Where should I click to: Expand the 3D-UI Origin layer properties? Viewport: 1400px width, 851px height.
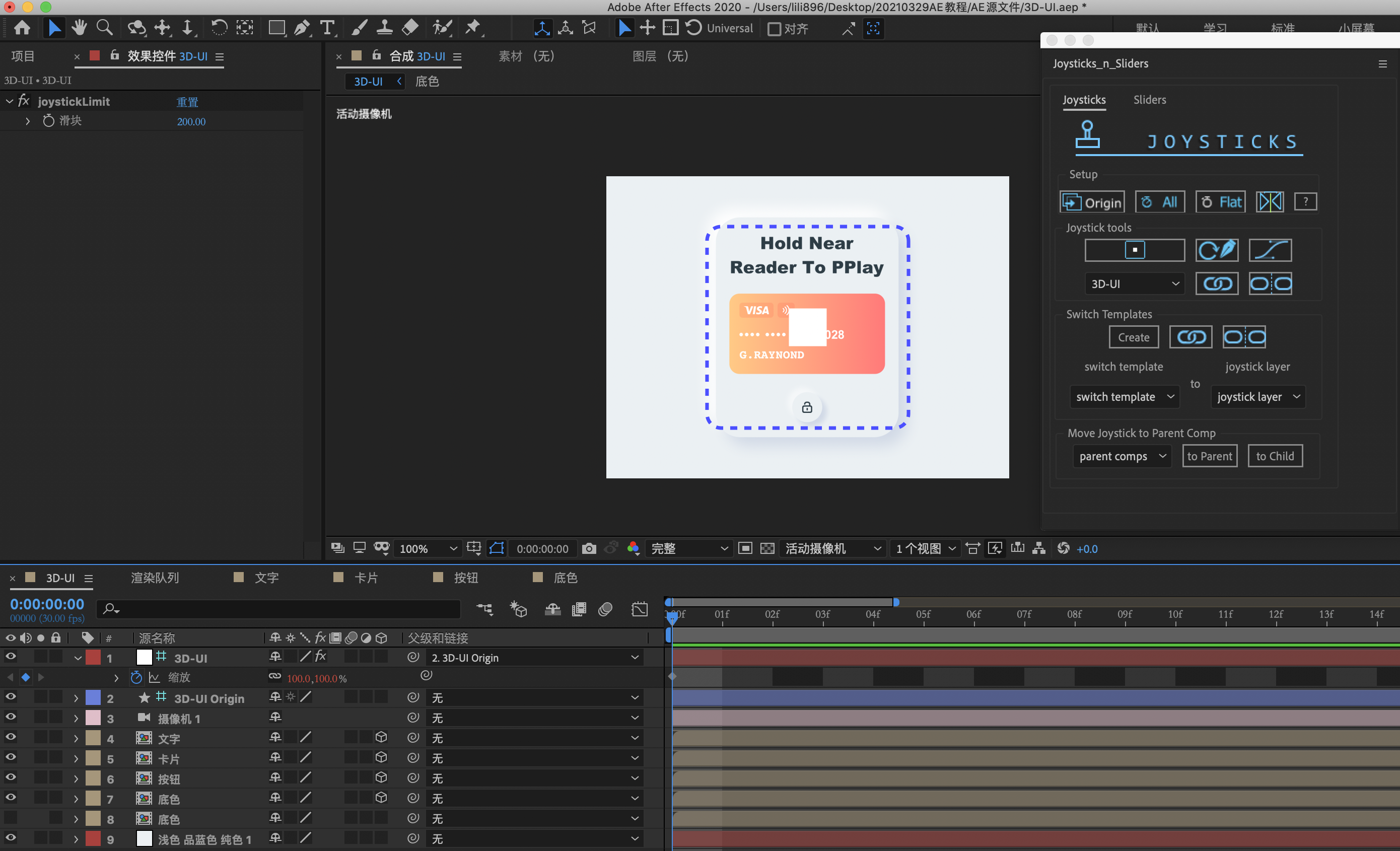point(76,697)
